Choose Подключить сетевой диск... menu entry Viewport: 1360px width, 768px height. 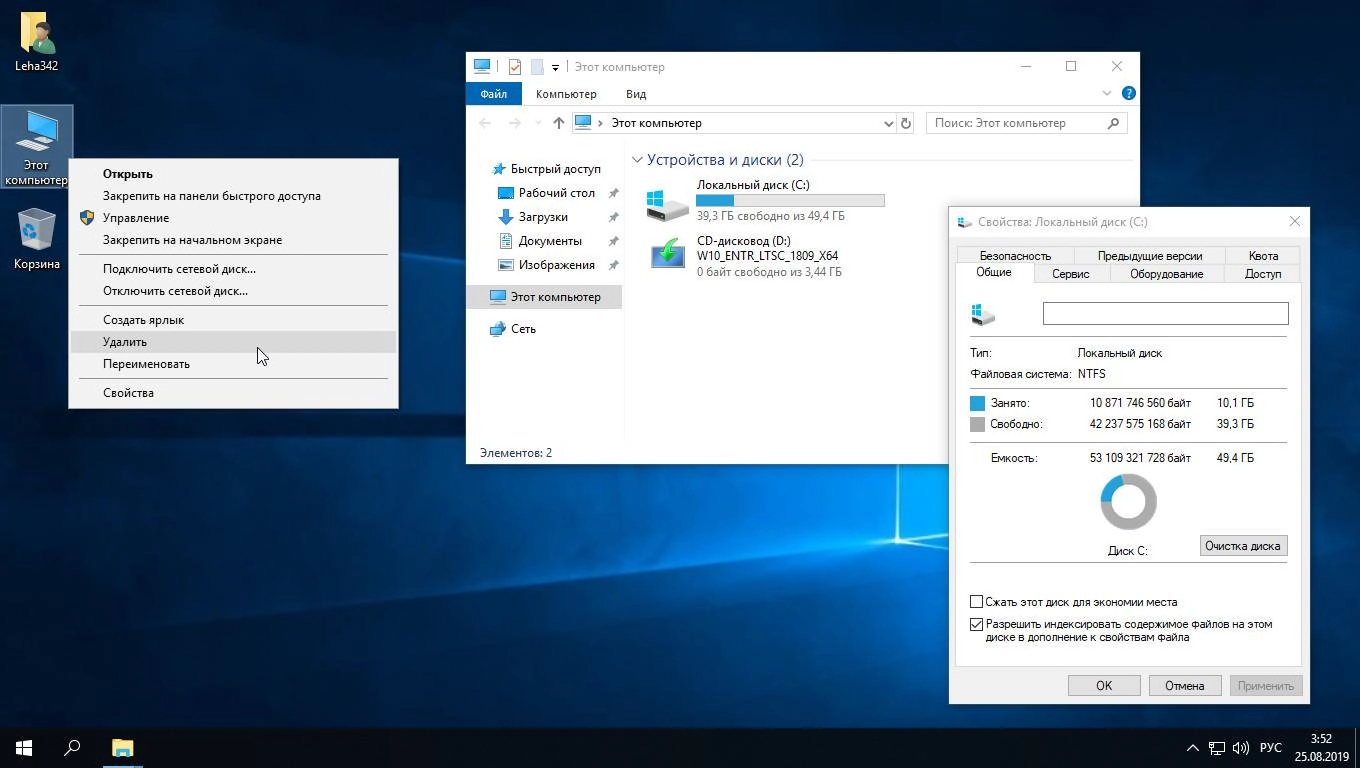(233, 269)
